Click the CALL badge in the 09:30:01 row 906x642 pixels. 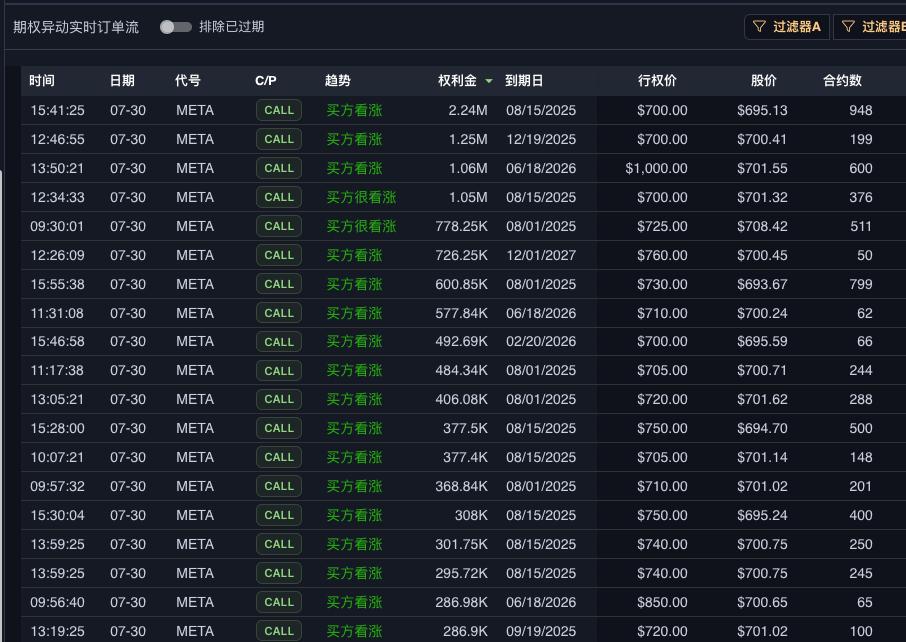coord(279,226)
